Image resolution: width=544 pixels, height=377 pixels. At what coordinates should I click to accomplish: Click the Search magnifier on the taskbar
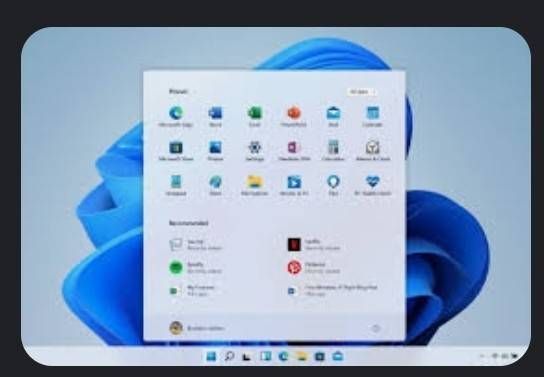click(229, 356)
